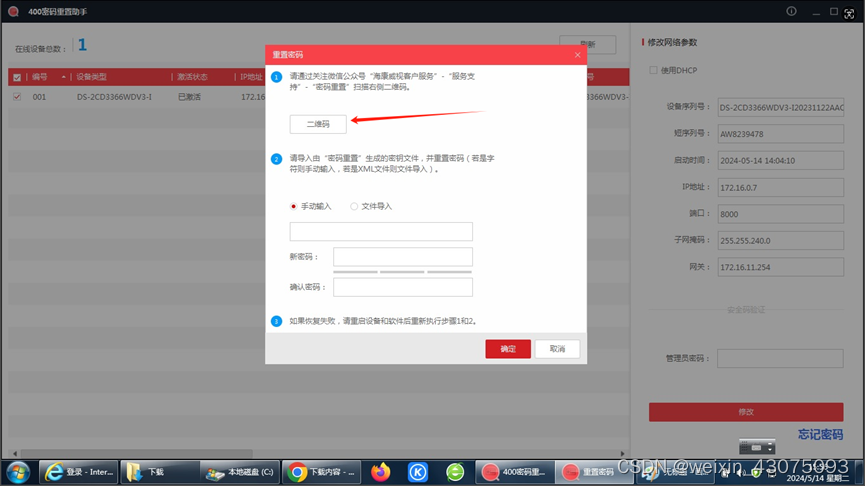Confirm the reset with the 确定 button
Viewport: 865px width, 486px height.
[x=508, y=349]
